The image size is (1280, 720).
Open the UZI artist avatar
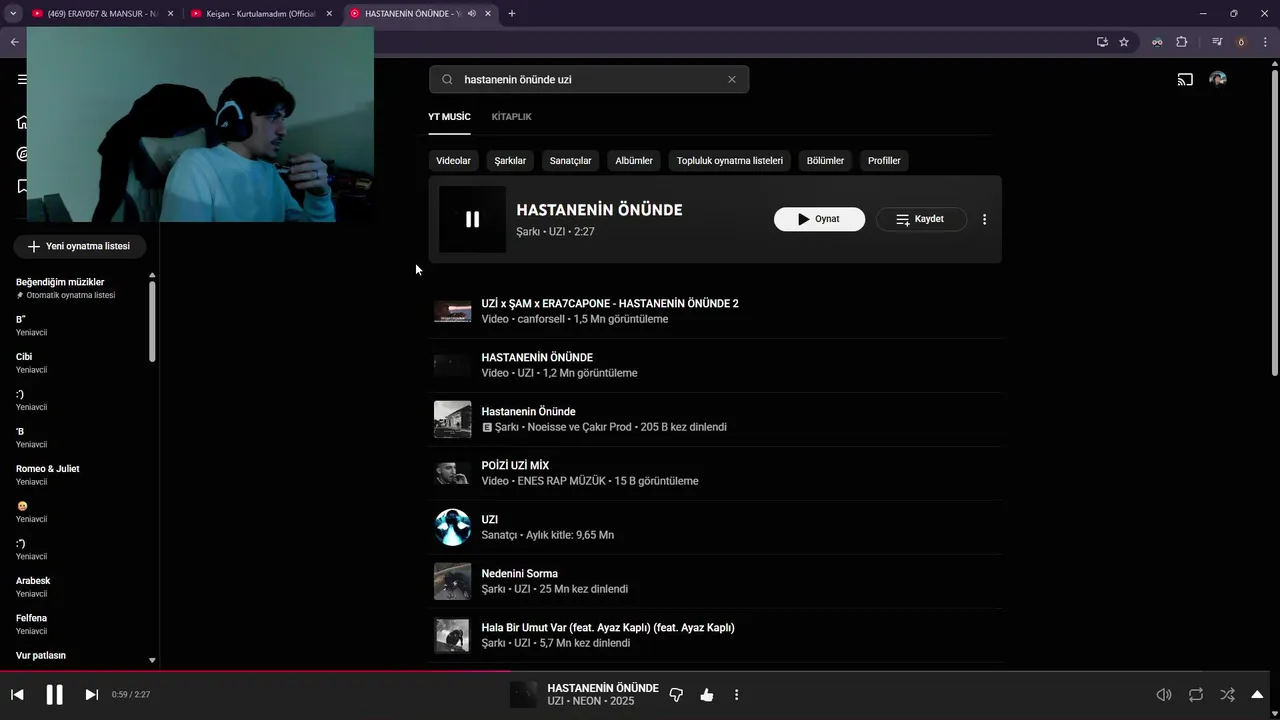(x=452, y=527)
